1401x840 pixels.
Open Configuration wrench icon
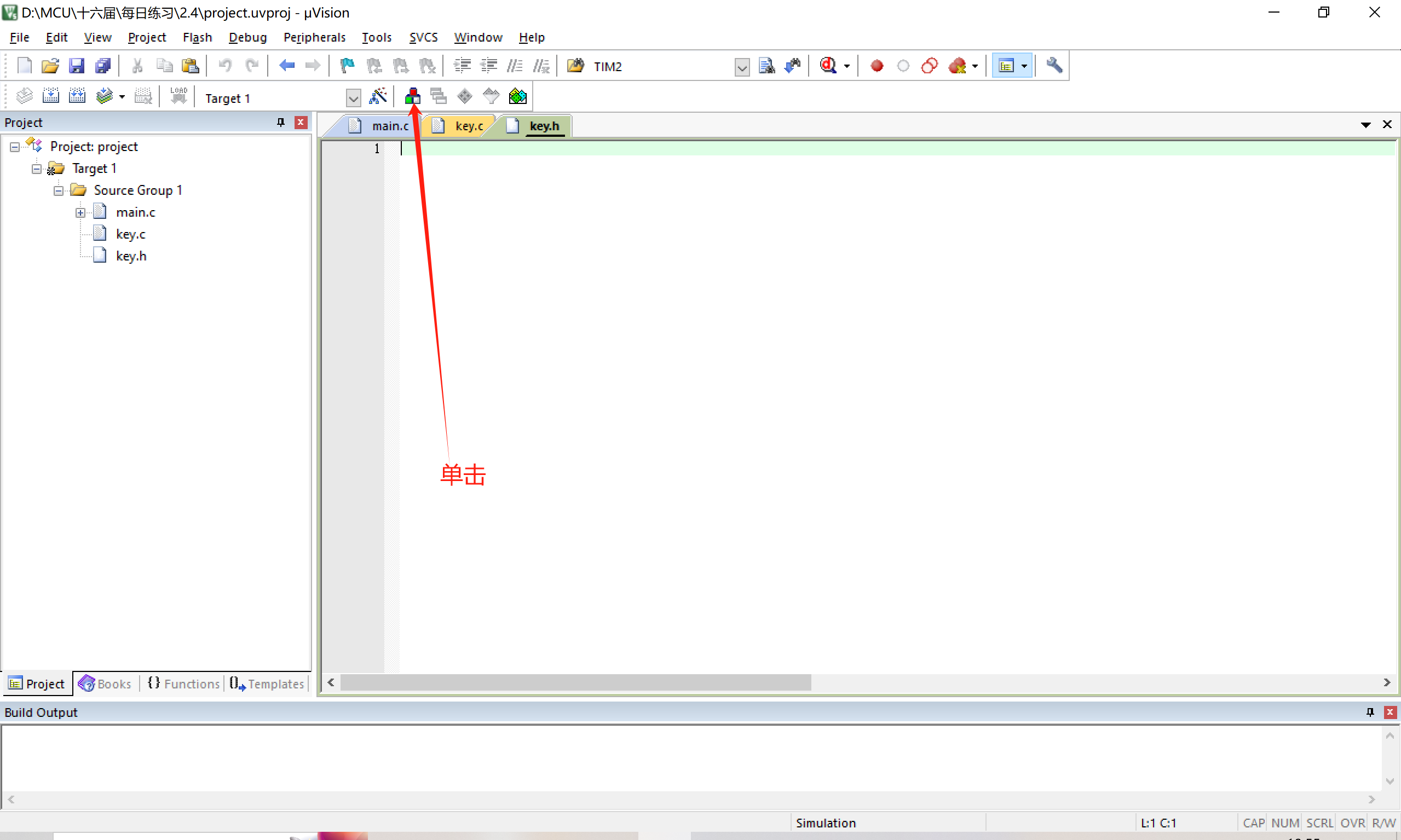pyautogui.click(x=1054, y=66)
